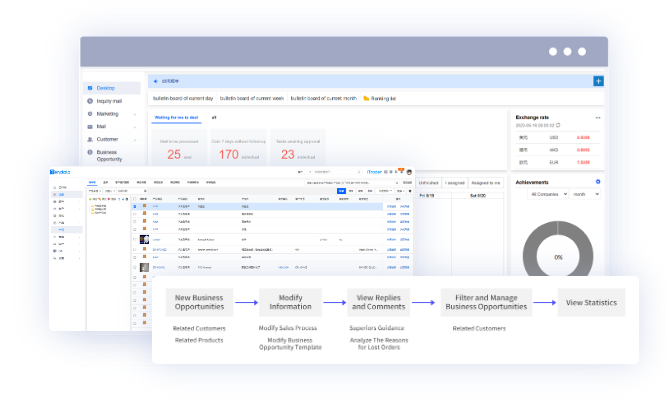Click the View Statistics box
The height and width of the screenshot is (398, 667).
tap(591, 302)
